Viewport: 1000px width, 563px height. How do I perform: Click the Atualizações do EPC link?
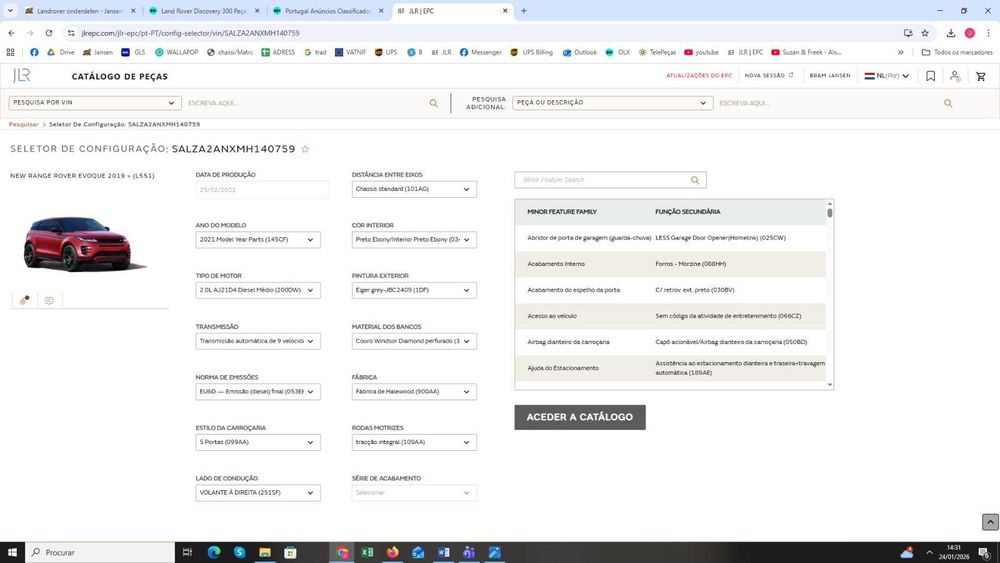pyautogui.click(x=699, y=76)
